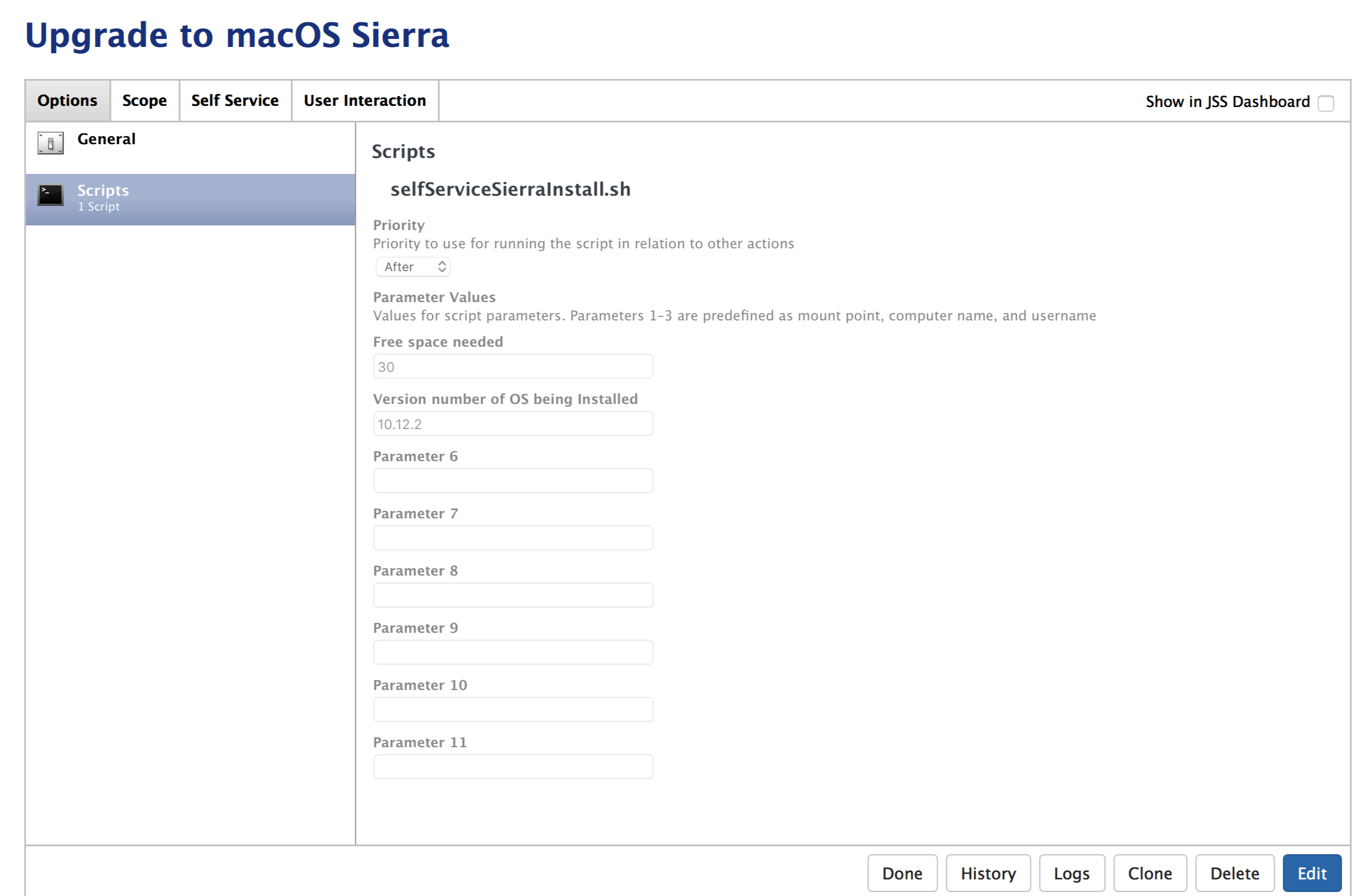Image resolution: width=1368 pixels, height=896 pixels.
Task: Switch to the Scope tab
Action: pyautogui.click(x=144, y=101)
